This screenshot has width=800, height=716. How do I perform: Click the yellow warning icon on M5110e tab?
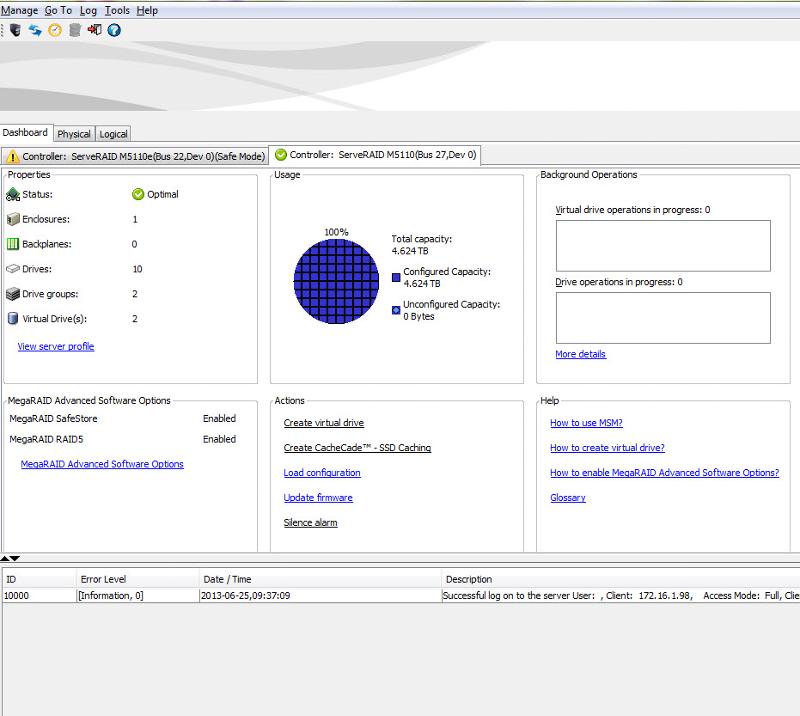click(13, 157)
